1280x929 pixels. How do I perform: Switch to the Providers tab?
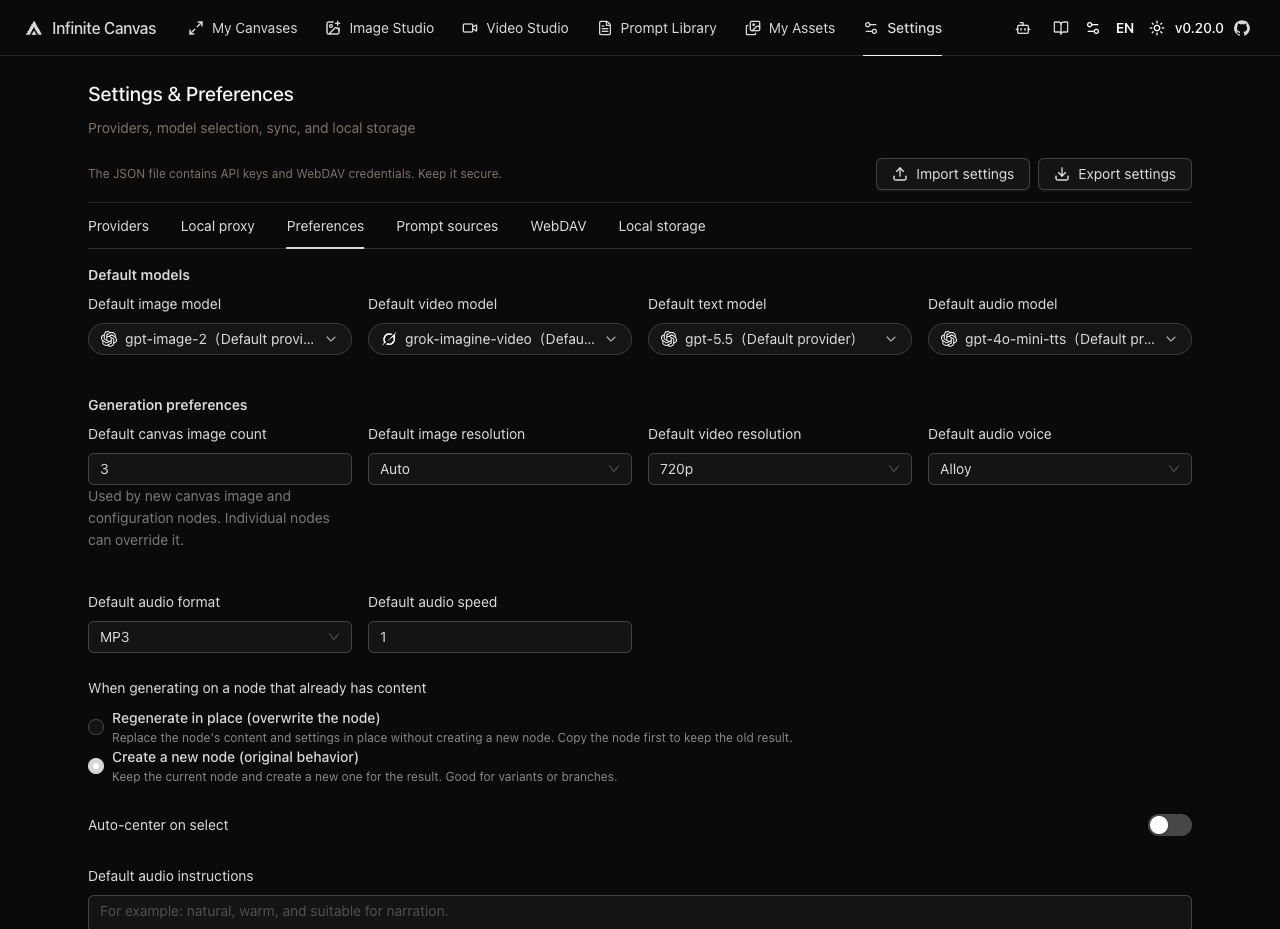click(x=118, y=226)
